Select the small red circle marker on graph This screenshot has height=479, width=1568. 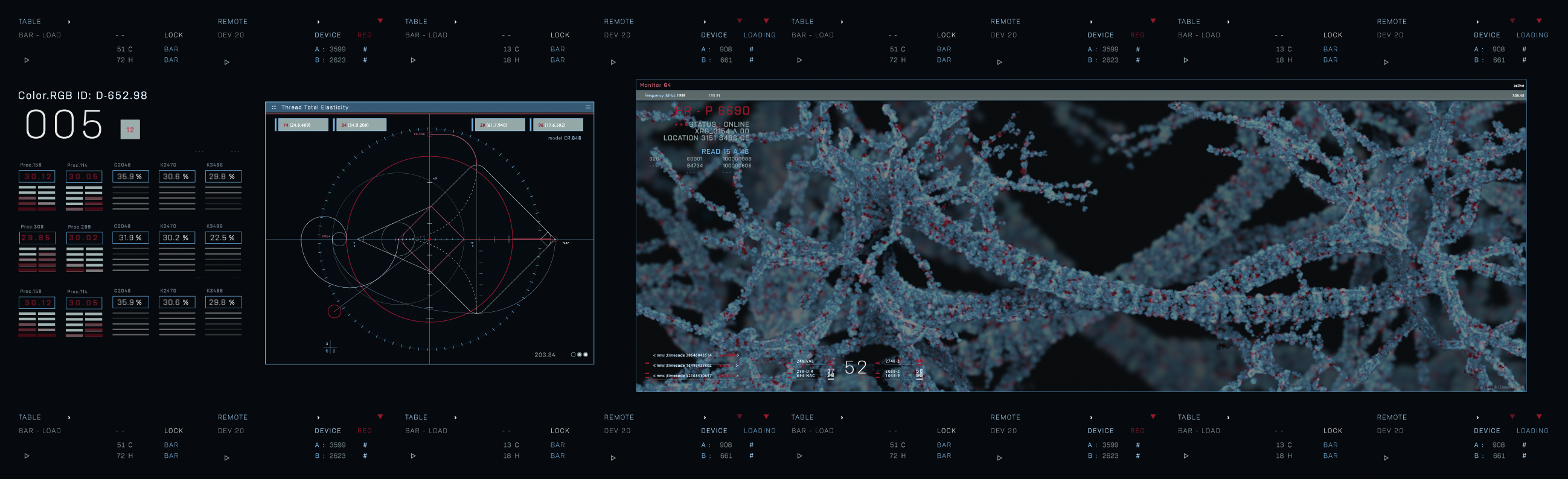334,311
